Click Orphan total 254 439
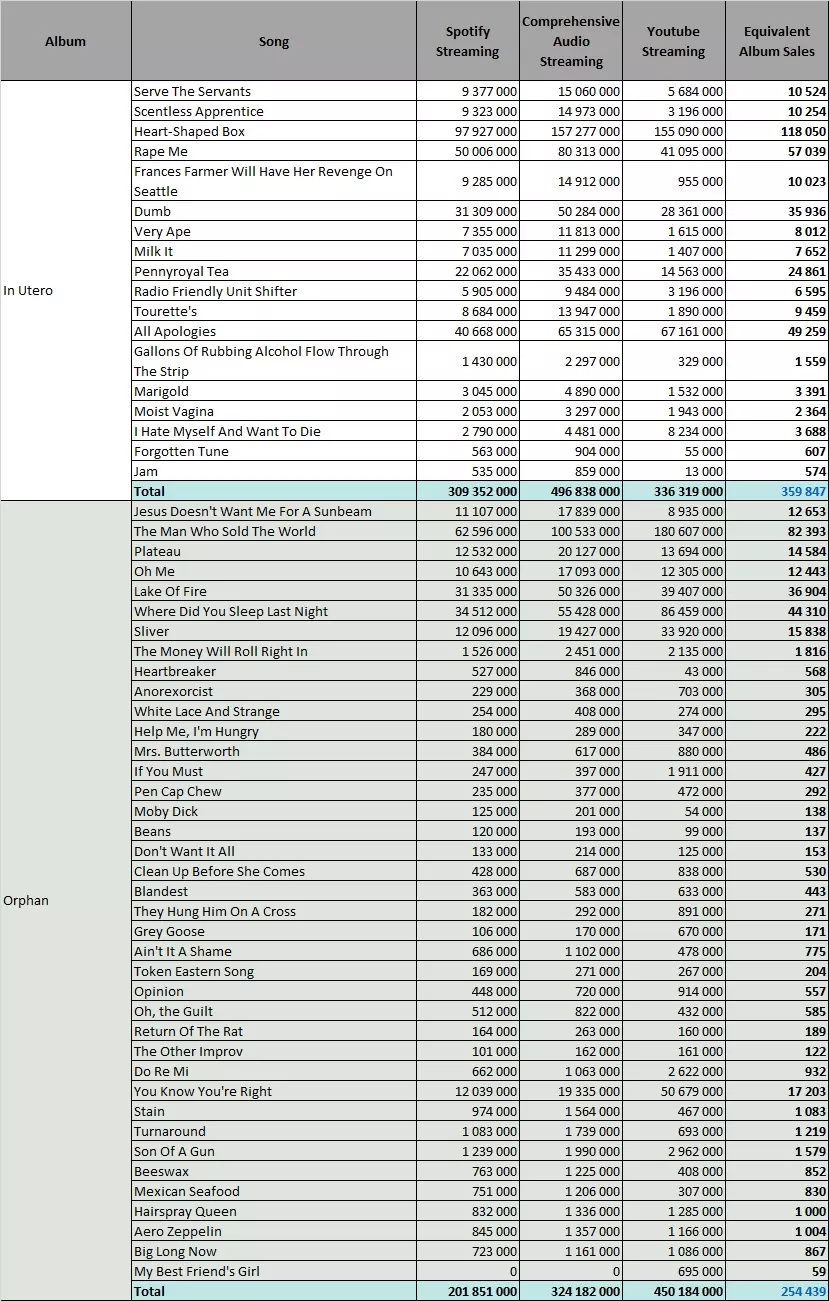 [x=777, y=1291]
